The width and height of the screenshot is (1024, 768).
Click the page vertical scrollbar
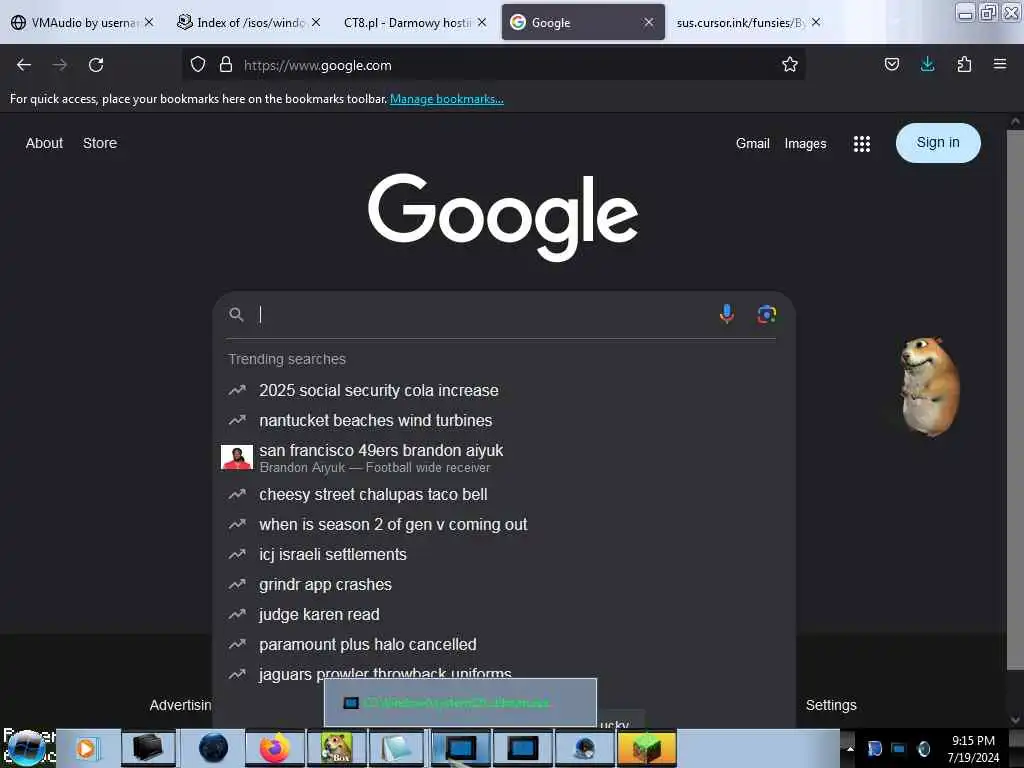coord(1015,400)
